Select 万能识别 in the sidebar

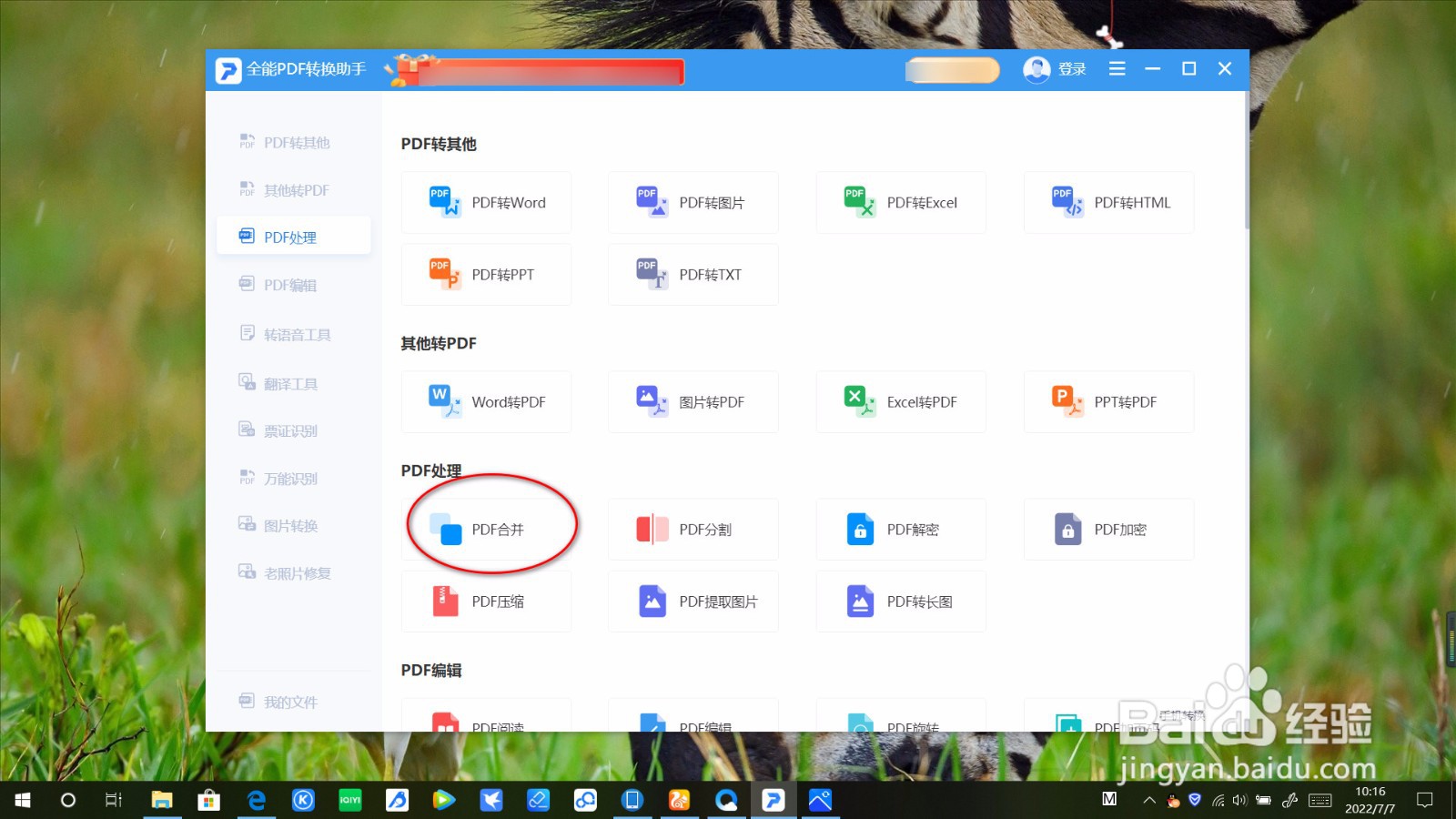tap(293, 478)
